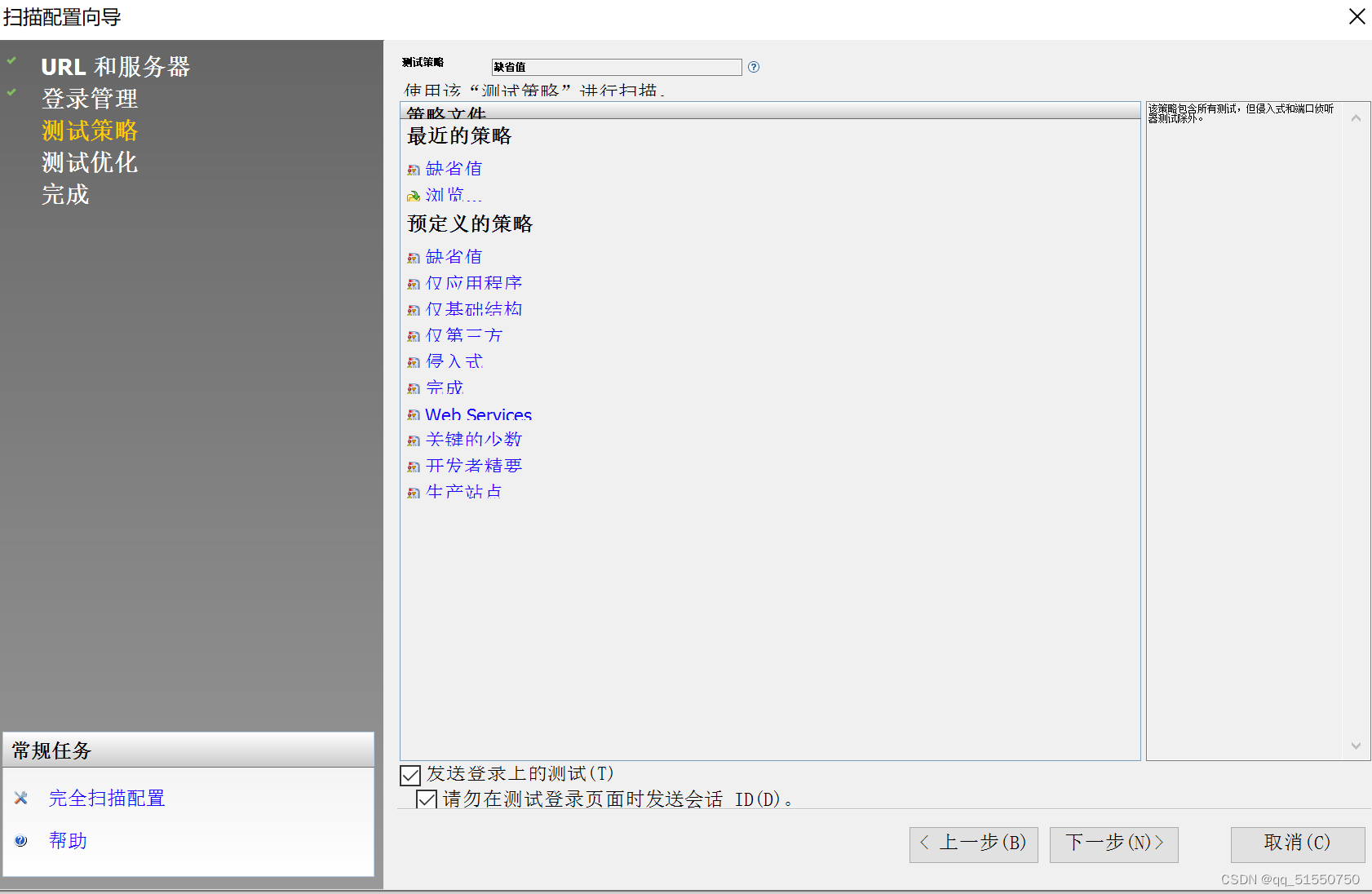This screenshot has height=894, width=1372.
Task: Choose the 关键的少数 policy
Action: tap(474, 440)
